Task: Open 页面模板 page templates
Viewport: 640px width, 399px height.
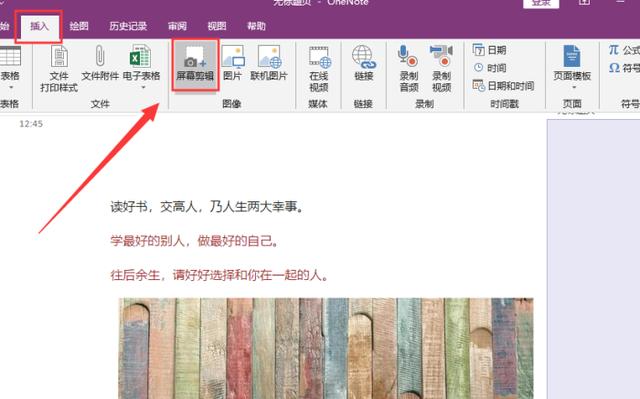Action: (x=572, y=63)
